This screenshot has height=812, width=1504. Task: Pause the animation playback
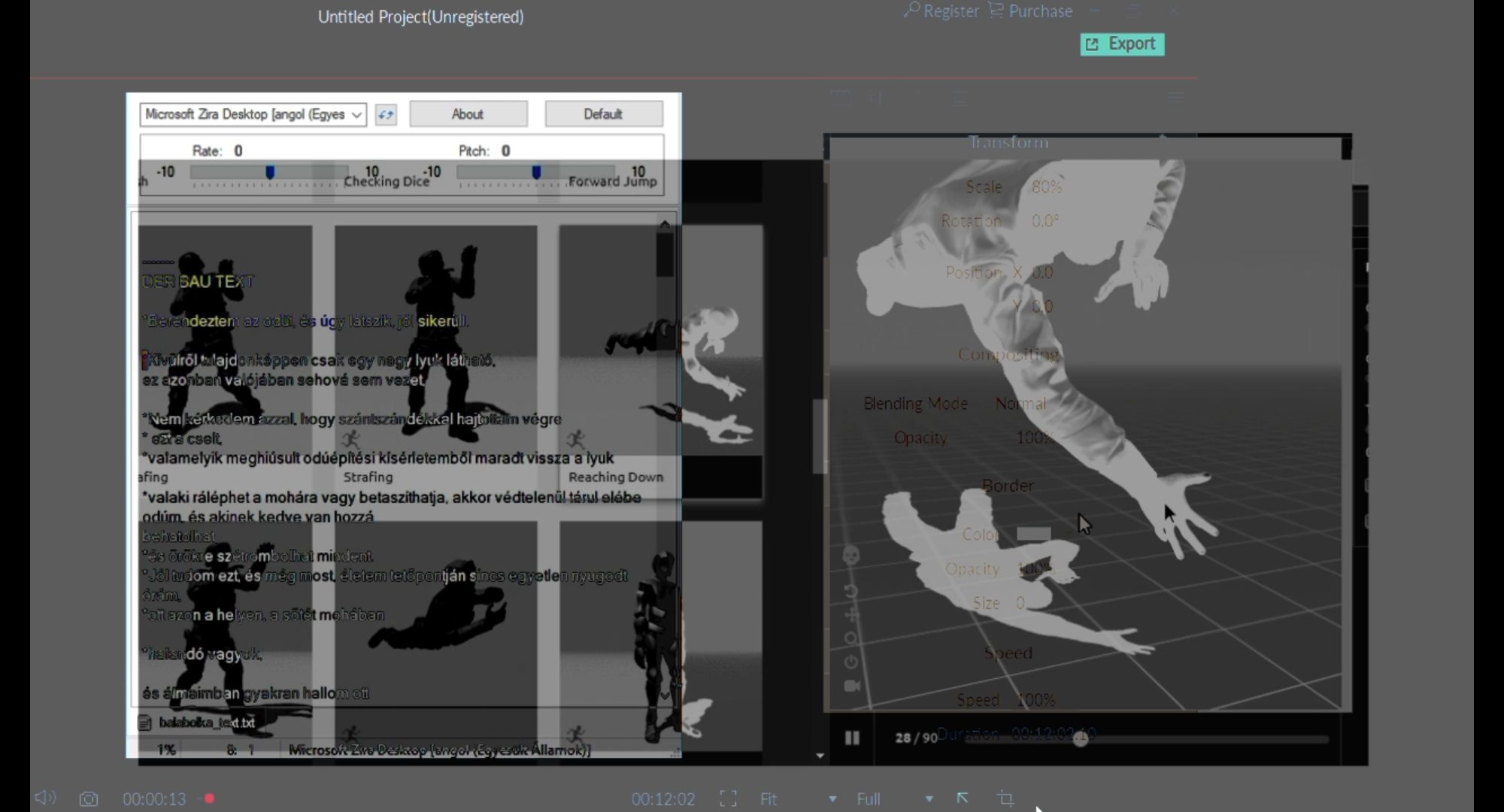(852, 738)
